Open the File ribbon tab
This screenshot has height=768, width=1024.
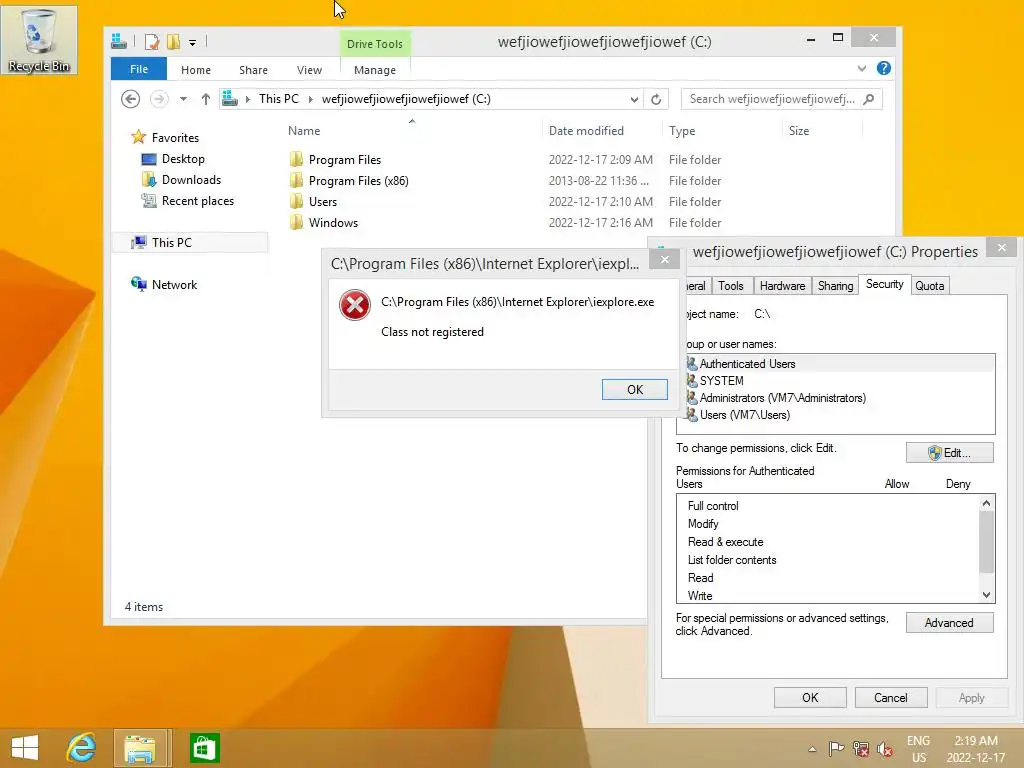138,69
